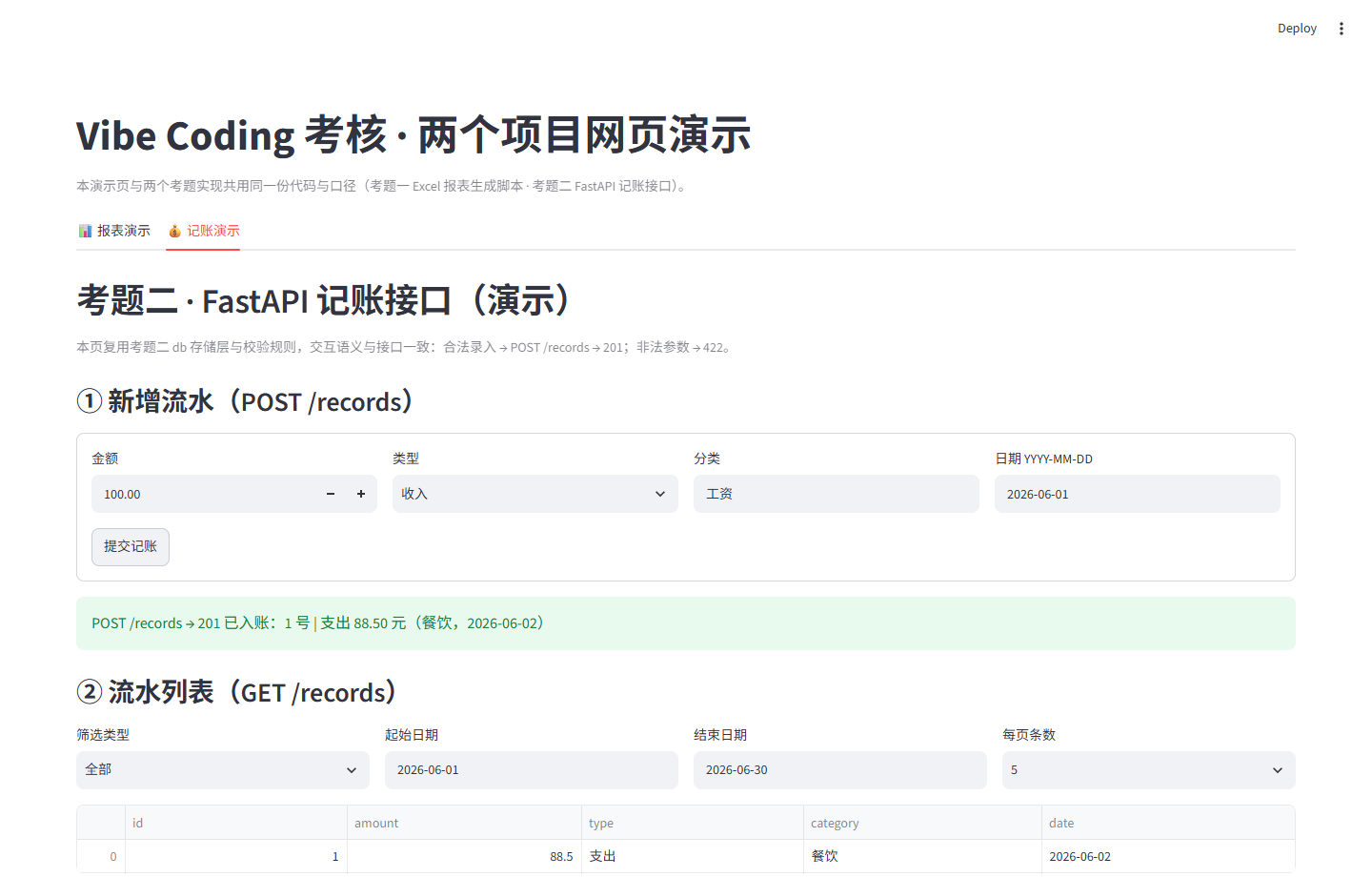Click the date column header
1372x877 pixels.
[1168, 823]
